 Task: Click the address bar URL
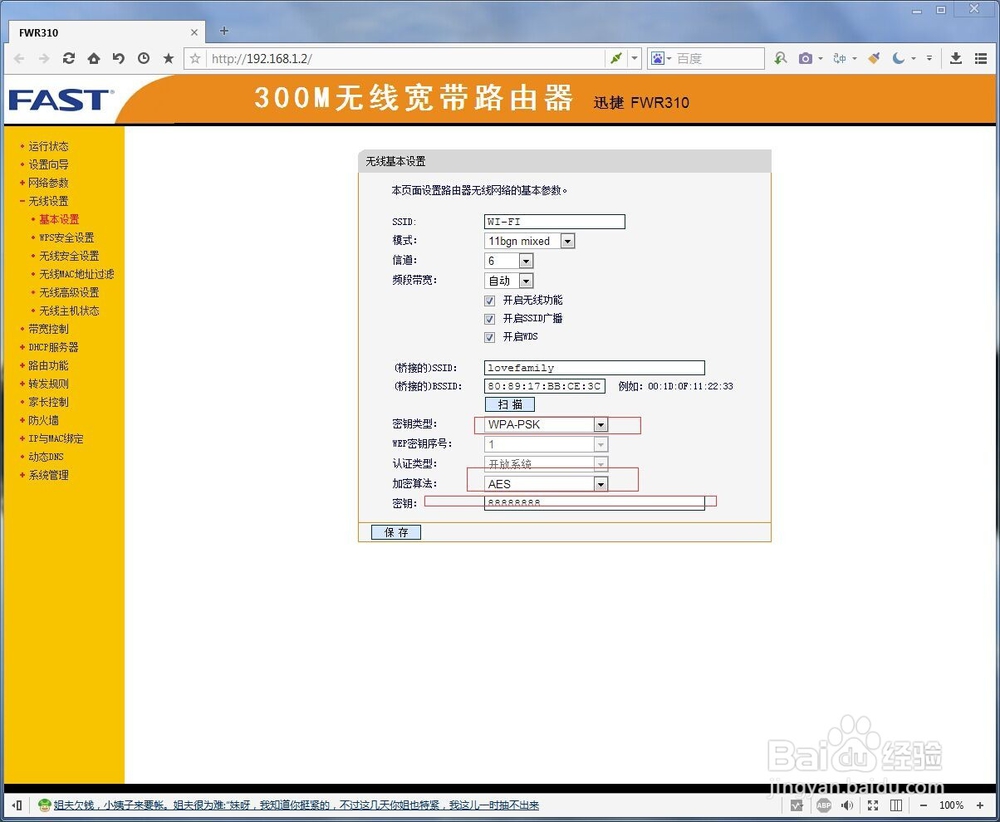pyautogui.click(x=261, y=59)
